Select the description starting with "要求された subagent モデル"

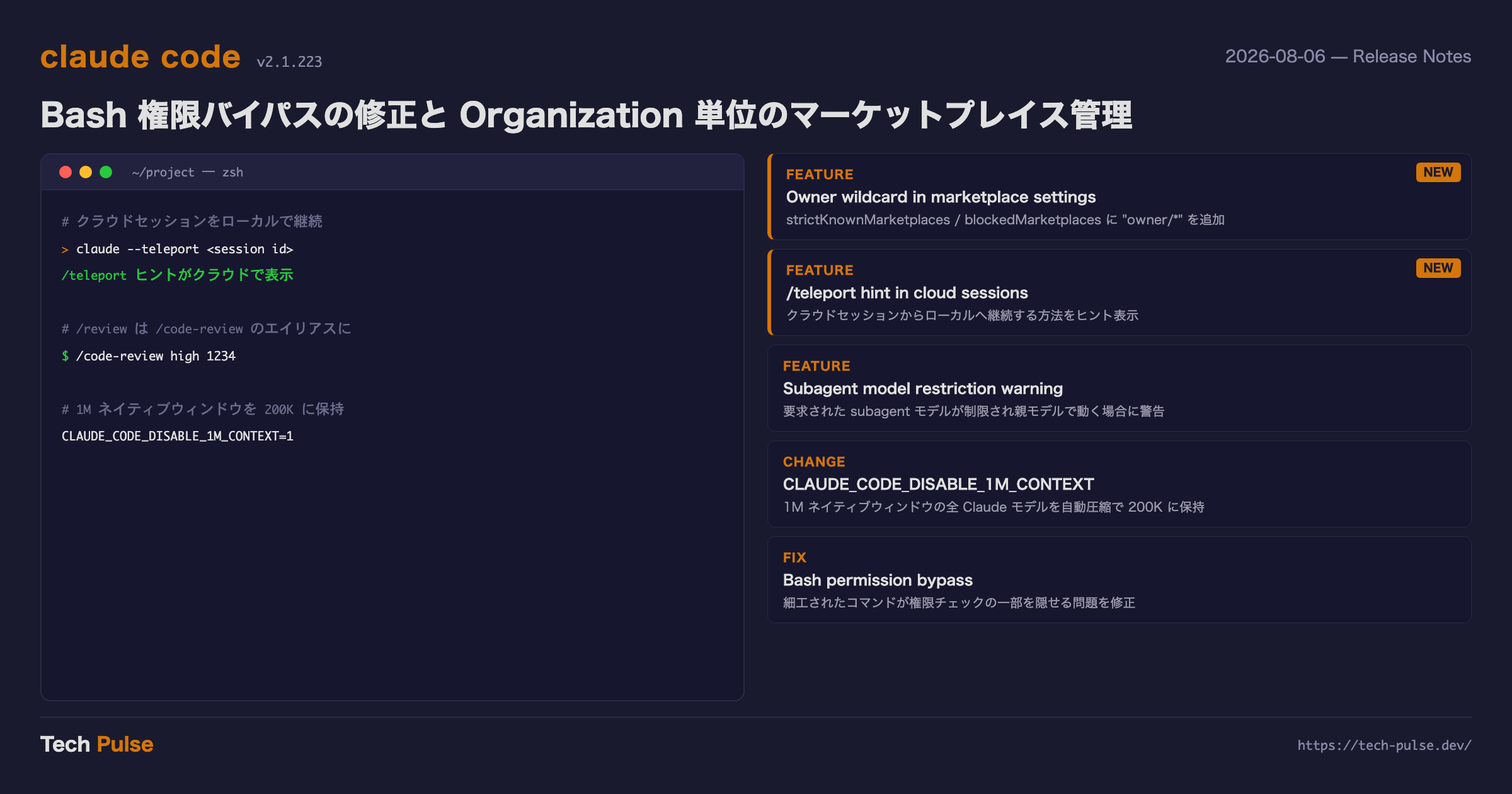tap(974, 411)
